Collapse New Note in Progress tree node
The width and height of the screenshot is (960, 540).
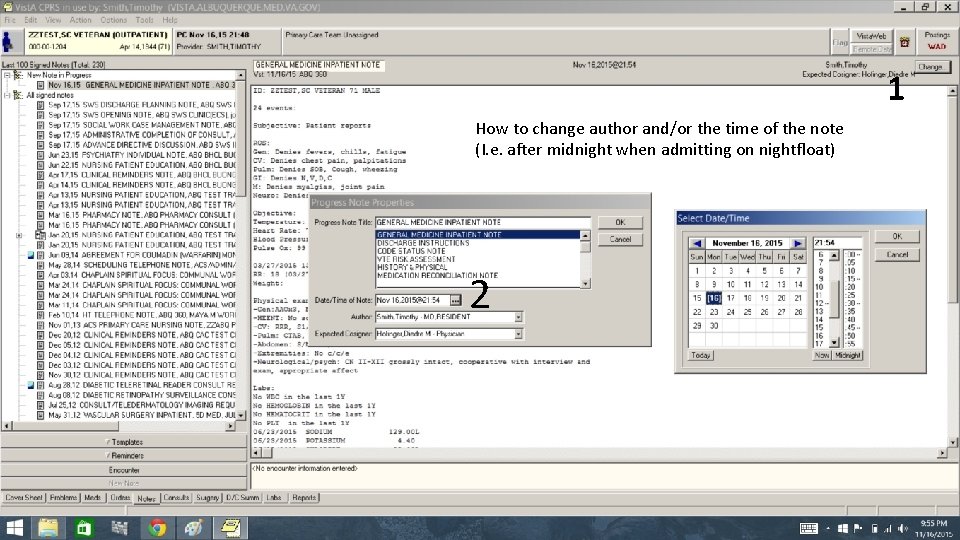[x=7, y=75]
